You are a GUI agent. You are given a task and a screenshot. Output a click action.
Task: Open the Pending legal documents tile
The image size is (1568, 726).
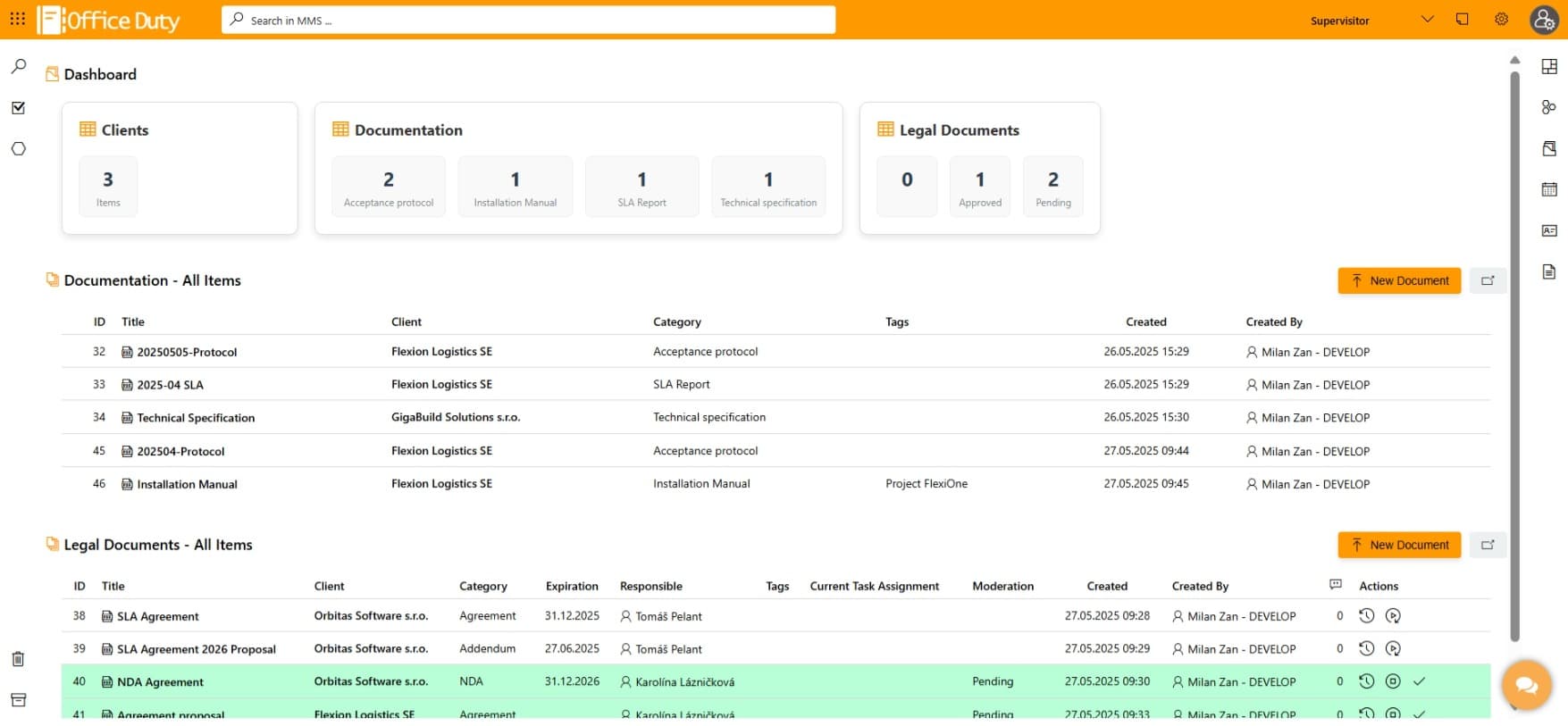[1053, 187]
